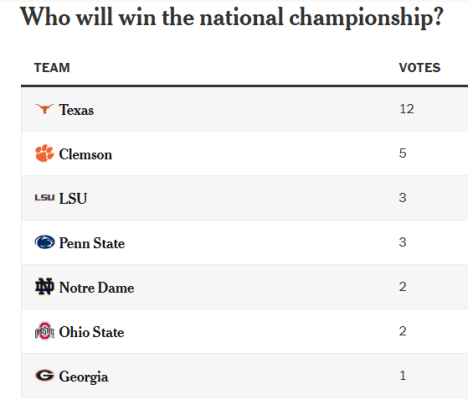The height and width of the screenshot is (400, 468).
Task: Select the Penn State team name text
Action: 92,243
